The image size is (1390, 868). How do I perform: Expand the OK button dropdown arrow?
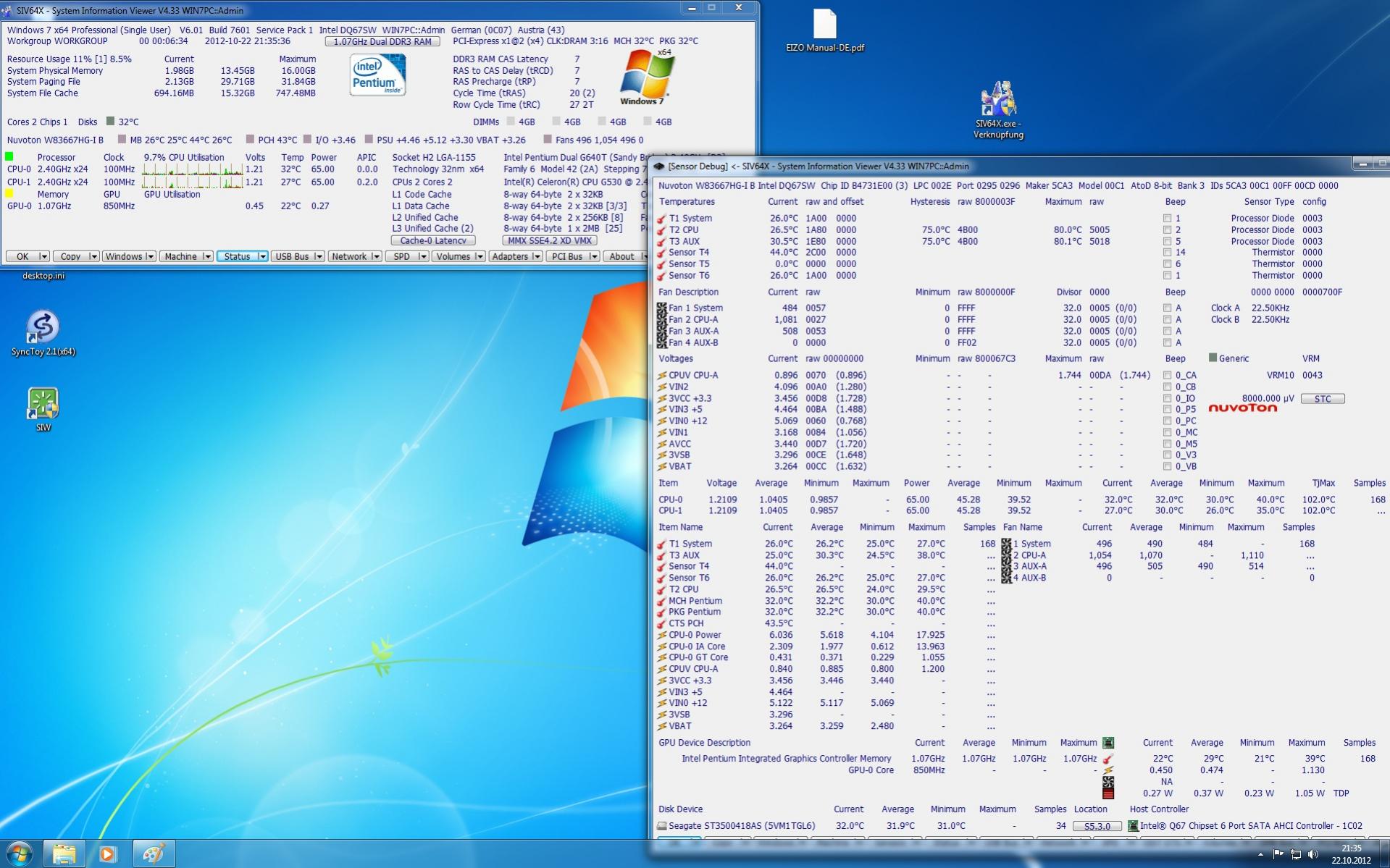(44, 257)
